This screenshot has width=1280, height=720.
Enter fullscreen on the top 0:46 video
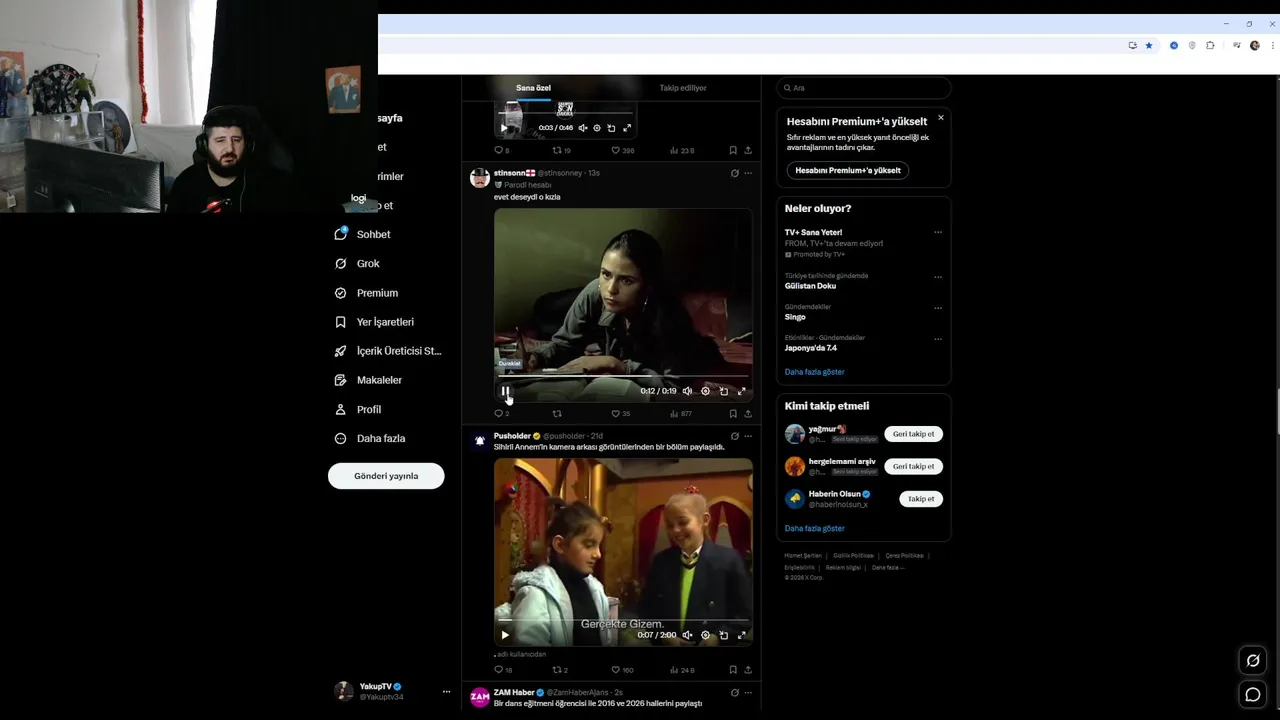pos(627,128)
